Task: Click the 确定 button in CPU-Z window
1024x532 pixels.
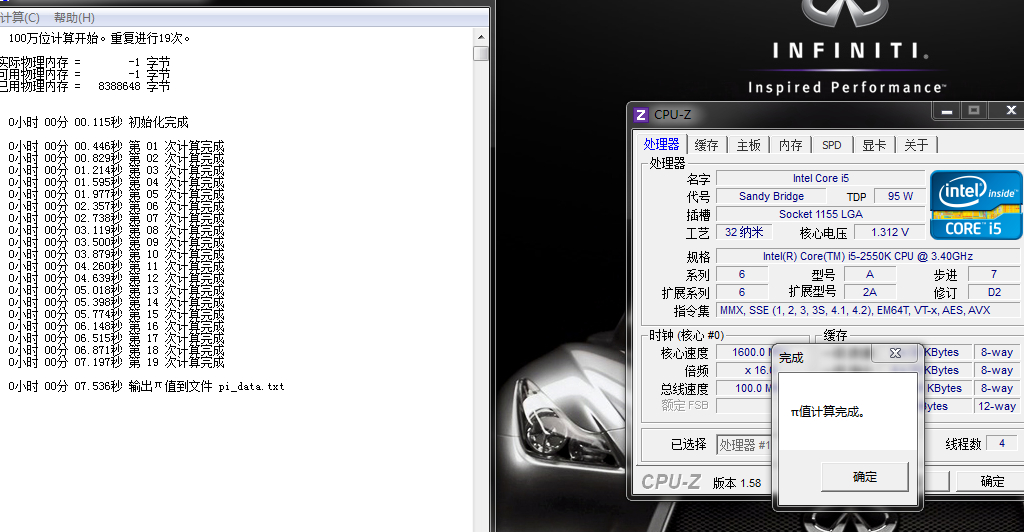Action: [992, 481]
